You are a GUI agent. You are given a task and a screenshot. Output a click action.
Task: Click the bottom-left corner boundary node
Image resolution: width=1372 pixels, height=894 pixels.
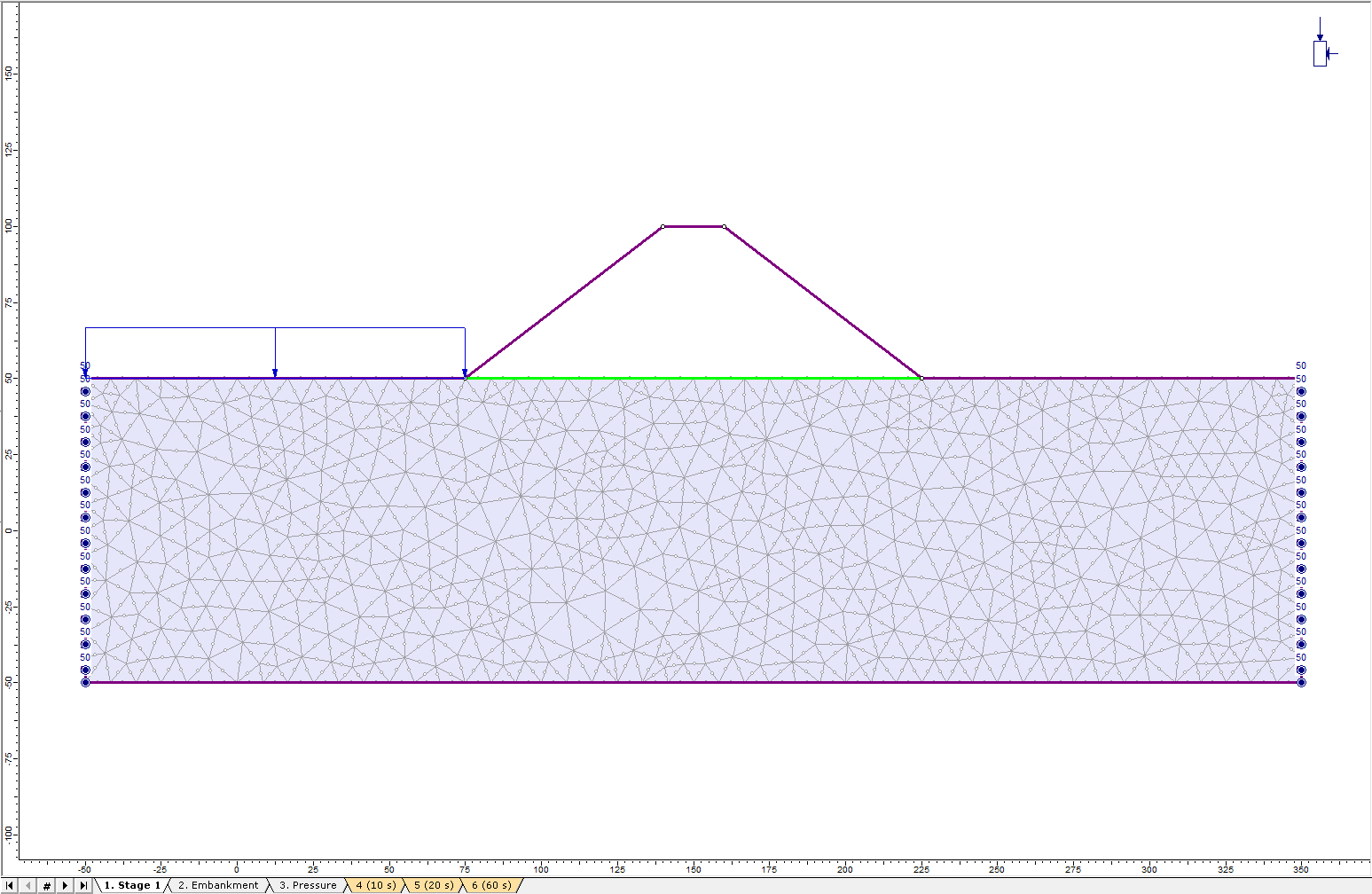click(x=86, y=682)
